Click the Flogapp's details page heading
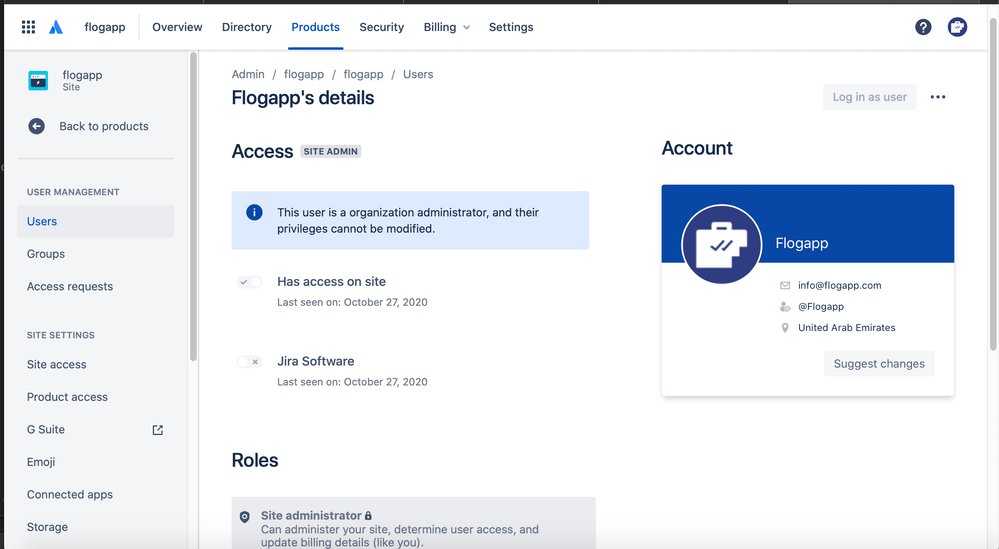This screenshot has height=549, width=999. click(303, 97)
